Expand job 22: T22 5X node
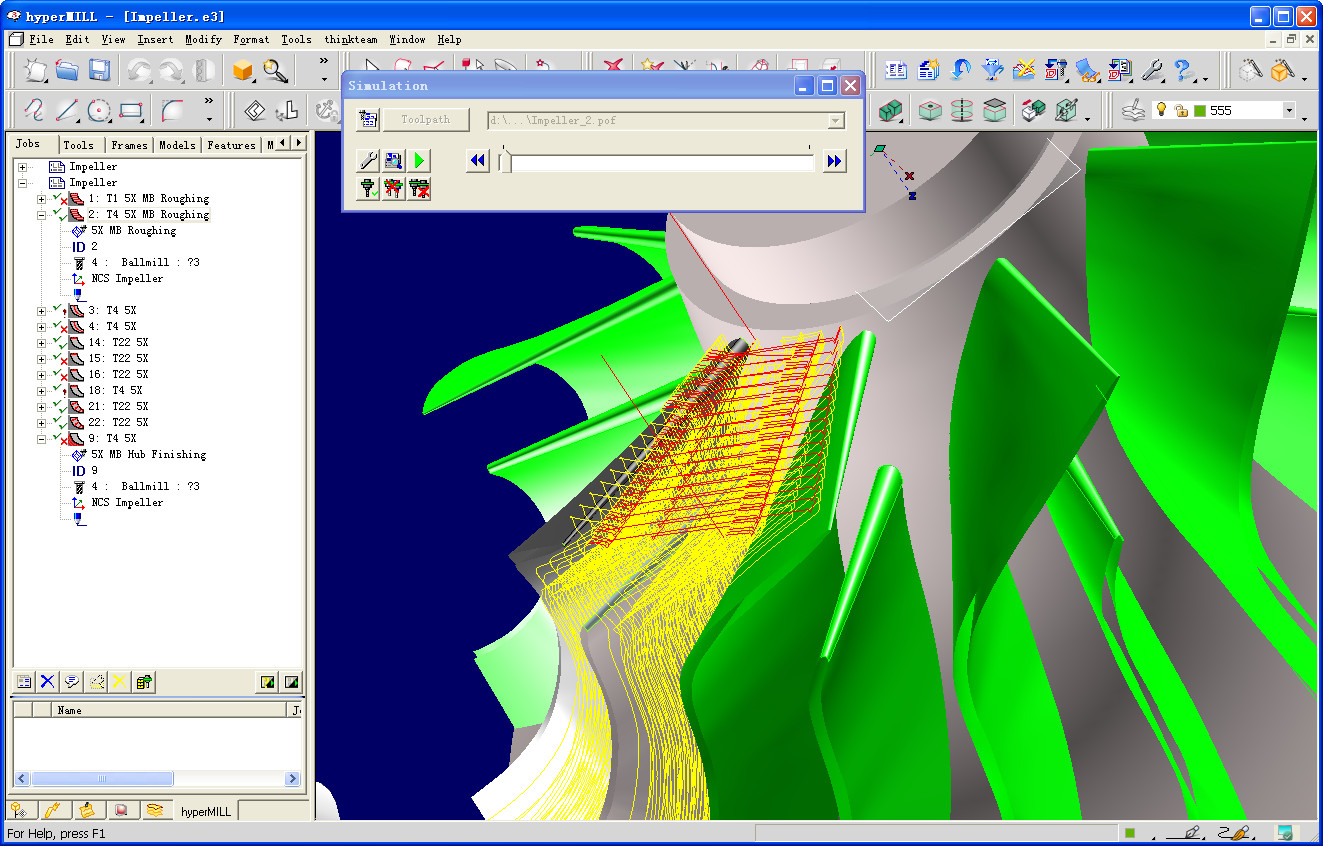 (42, 423)
